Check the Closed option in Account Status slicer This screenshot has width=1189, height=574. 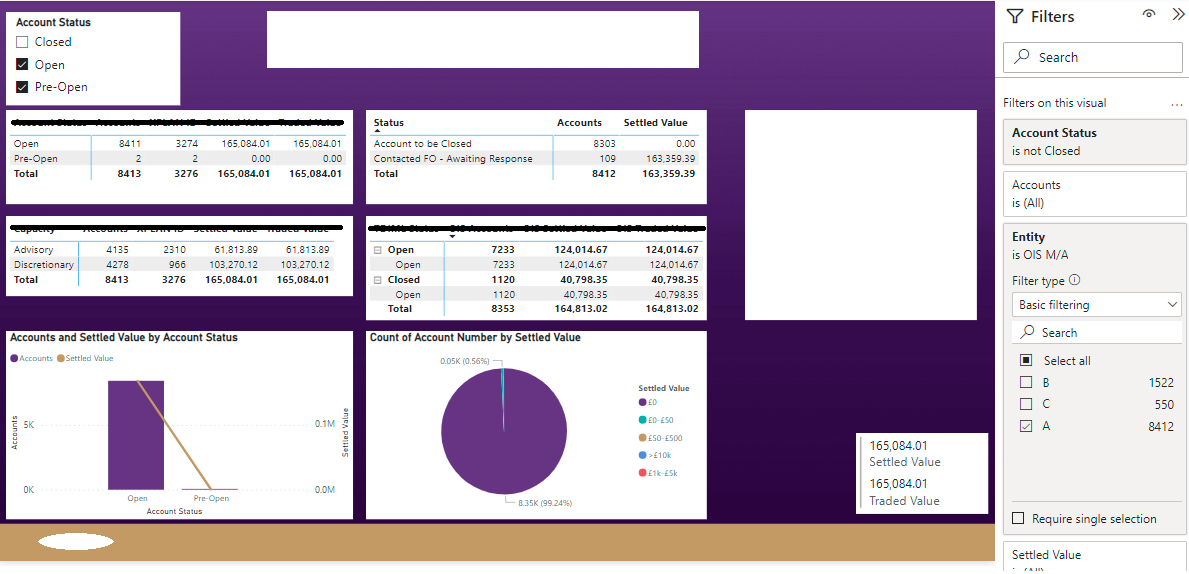(22, 42)
